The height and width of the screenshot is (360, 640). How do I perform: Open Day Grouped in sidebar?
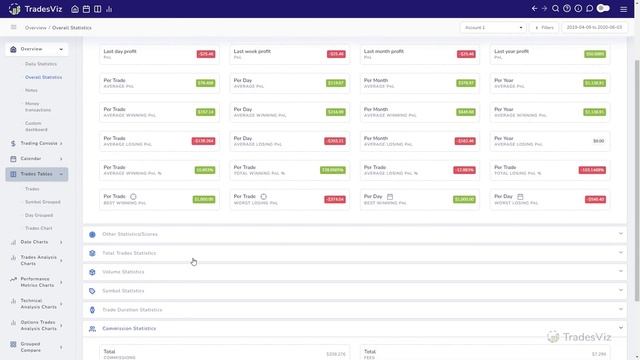pos(39,215)
